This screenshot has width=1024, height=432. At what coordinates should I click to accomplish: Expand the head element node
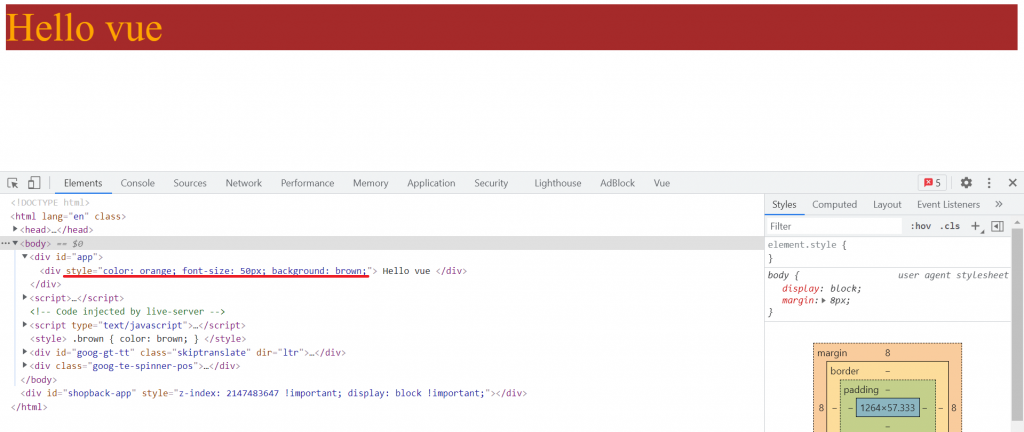click(x=15, y=229)
